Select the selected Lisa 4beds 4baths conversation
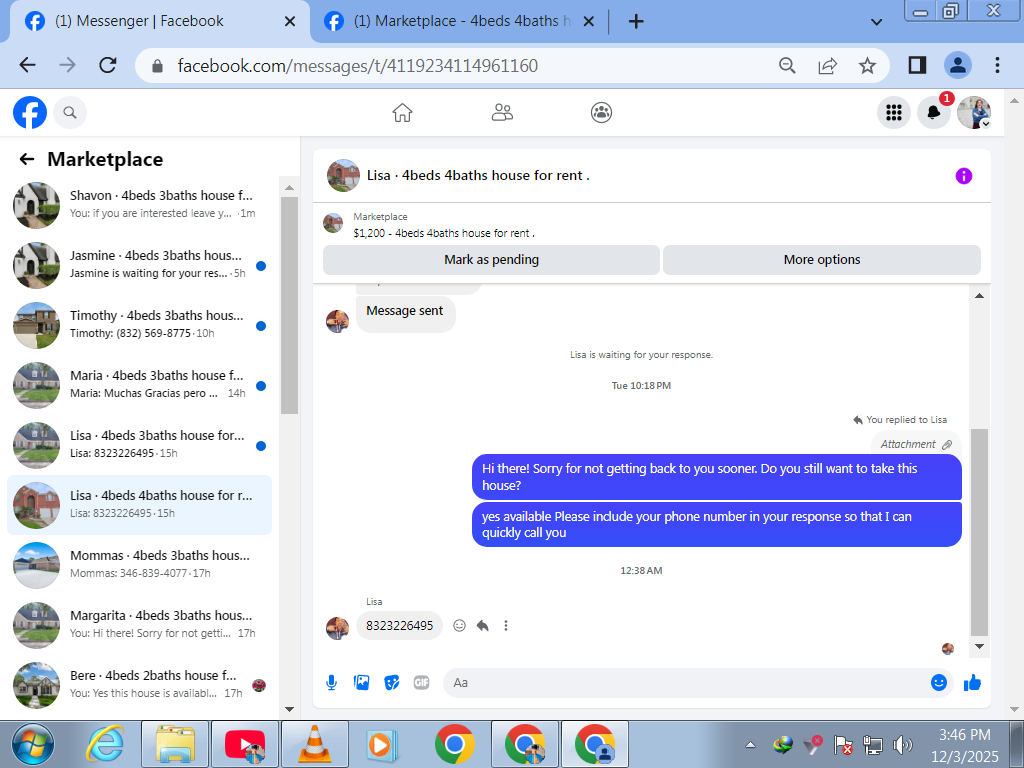Image resolution: width=1024 pixels, height=768 pixels. [139, 505]
